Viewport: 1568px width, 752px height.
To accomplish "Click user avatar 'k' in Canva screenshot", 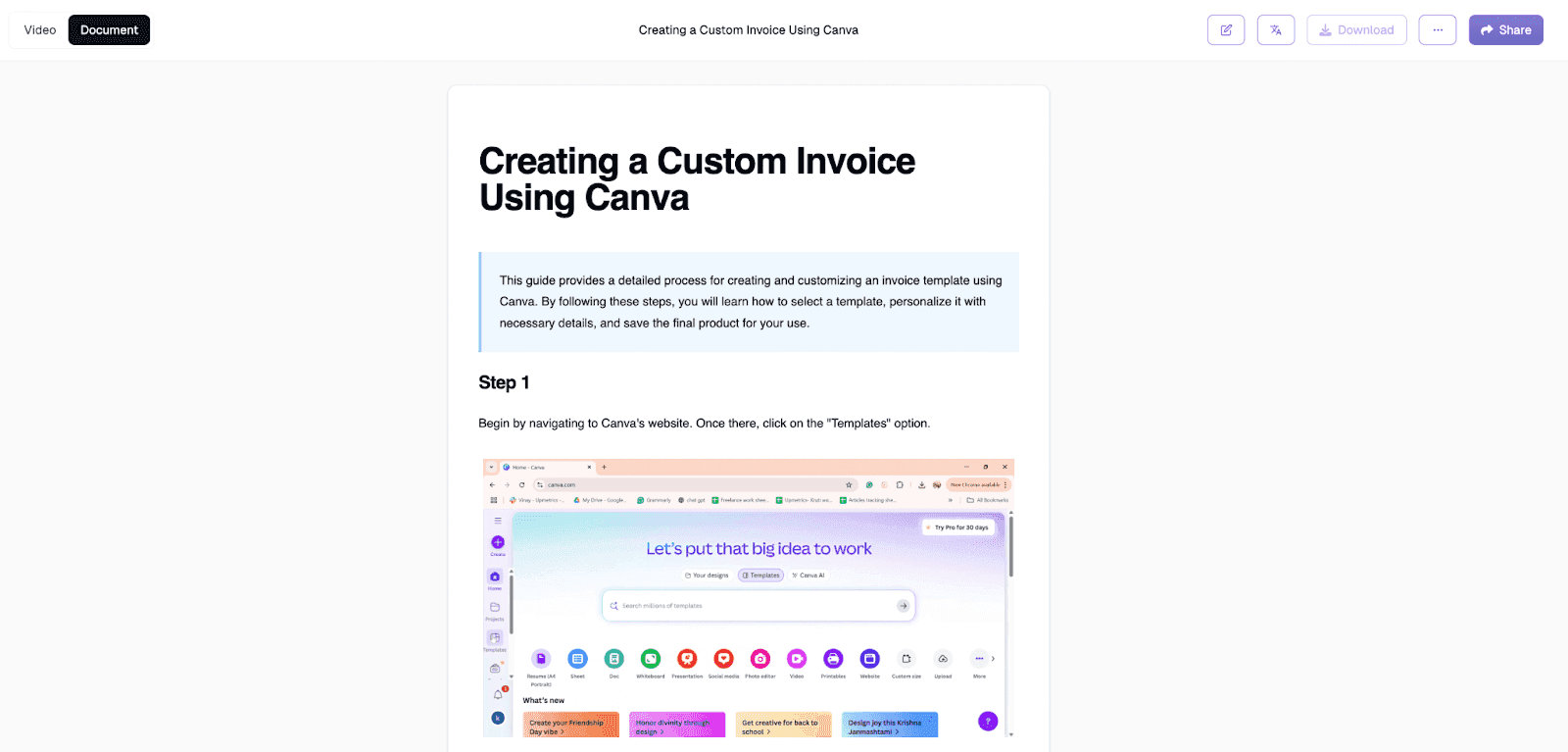I will pyautogui.click(x=498, y=719).
